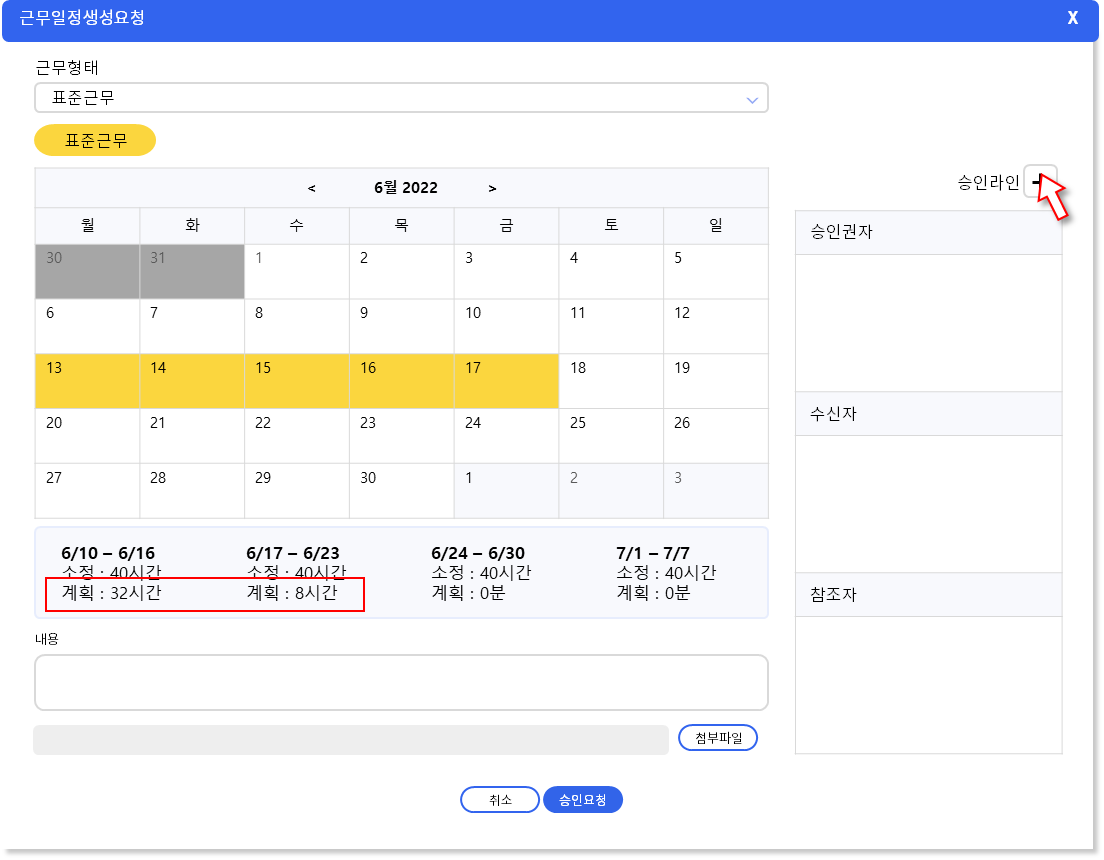Select grayed May 30 cell

tap(87, 271)
